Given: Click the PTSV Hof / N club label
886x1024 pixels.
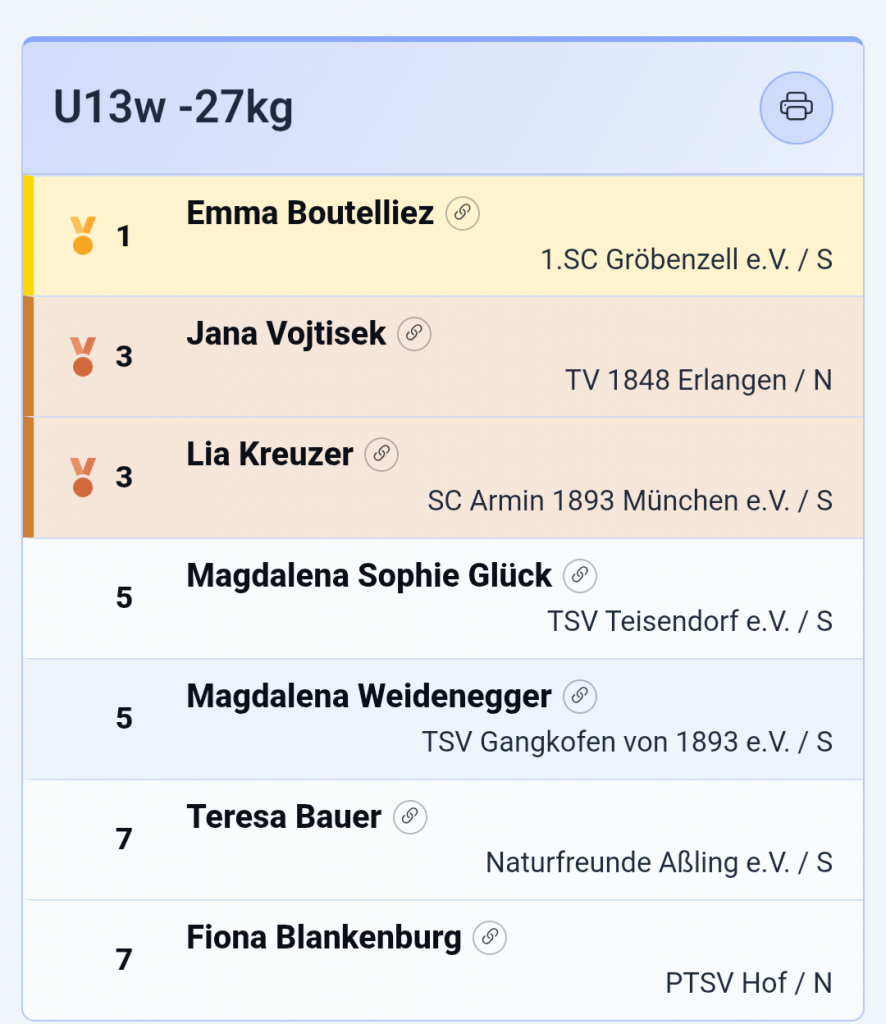Looking at the screenshot, I should tap(748, 983).
